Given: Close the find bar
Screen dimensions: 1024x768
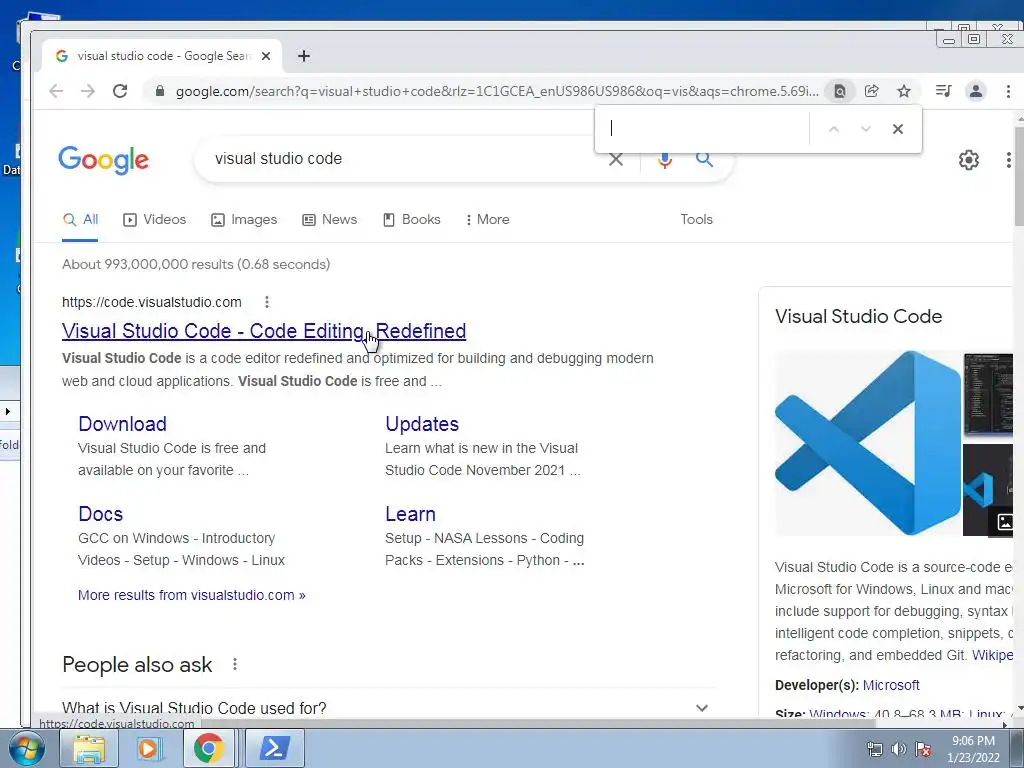Looking at the screenshot, I should click(898, 129).
